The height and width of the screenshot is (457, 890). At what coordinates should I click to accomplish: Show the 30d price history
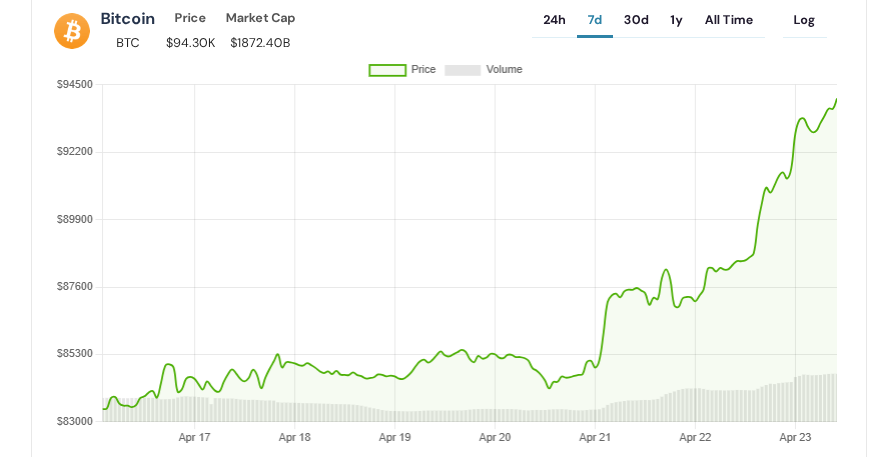[636, 20]
